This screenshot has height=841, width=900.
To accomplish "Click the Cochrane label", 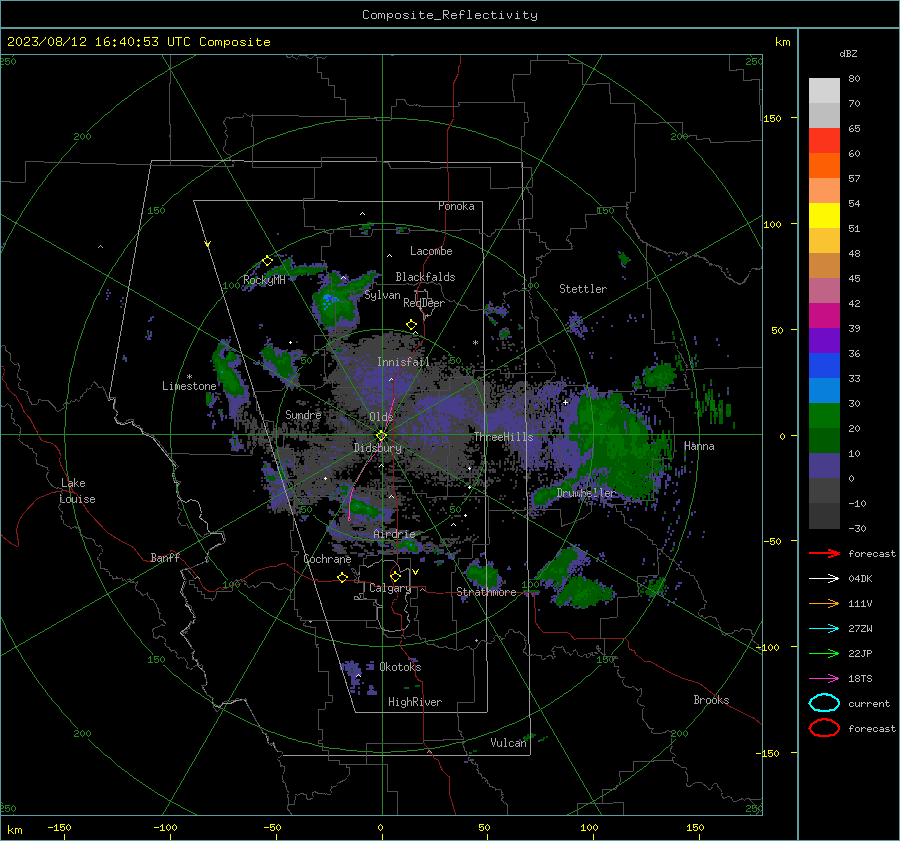I will [327, 559].
